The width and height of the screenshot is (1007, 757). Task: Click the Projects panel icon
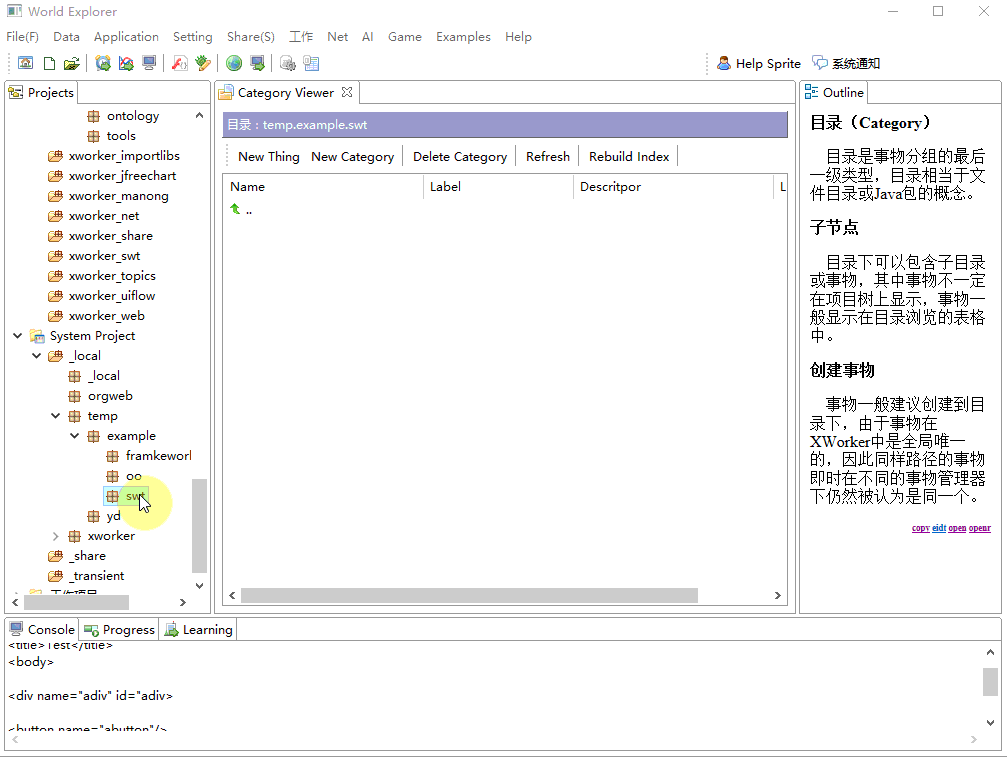coord(14,91)
